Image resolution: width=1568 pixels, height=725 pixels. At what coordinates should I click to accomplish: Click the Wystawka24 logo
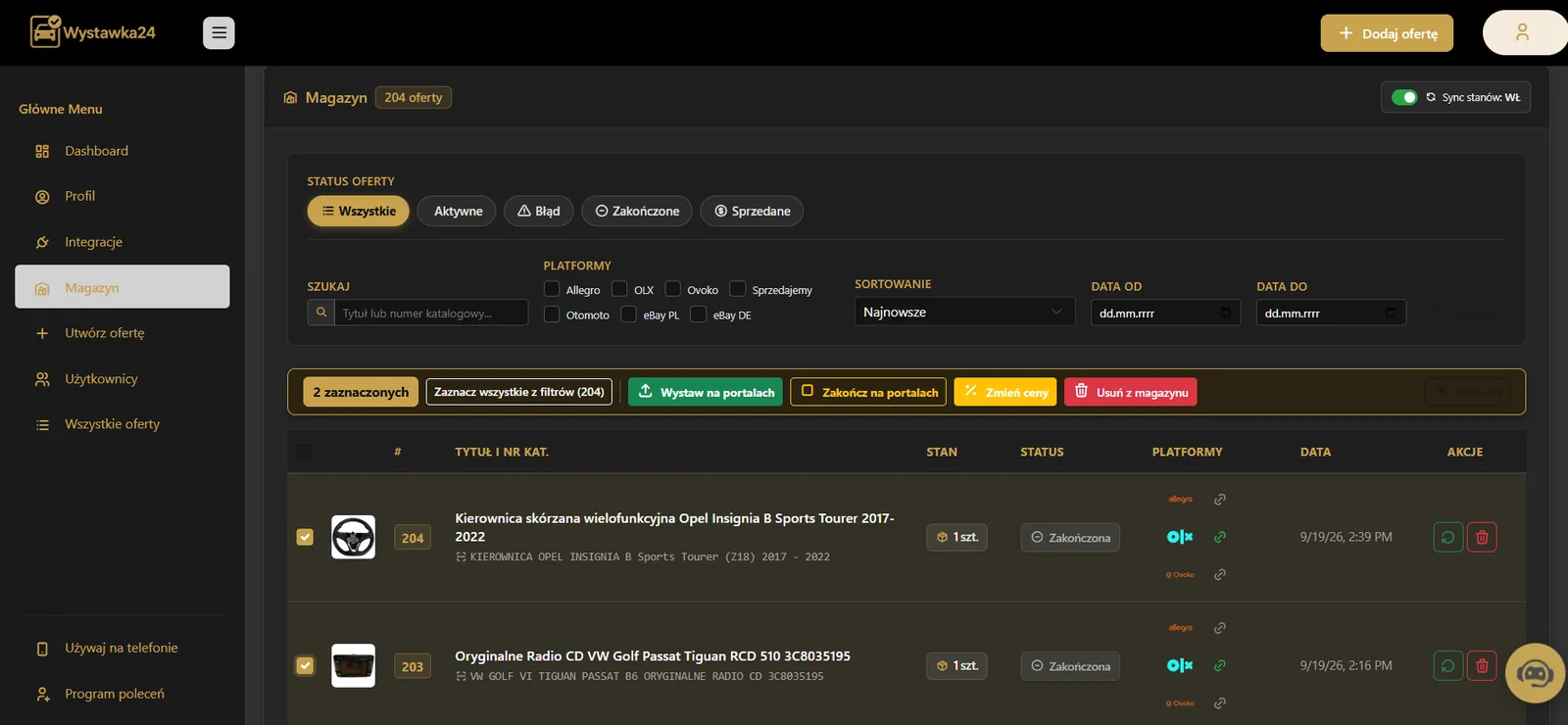(92, 32)
